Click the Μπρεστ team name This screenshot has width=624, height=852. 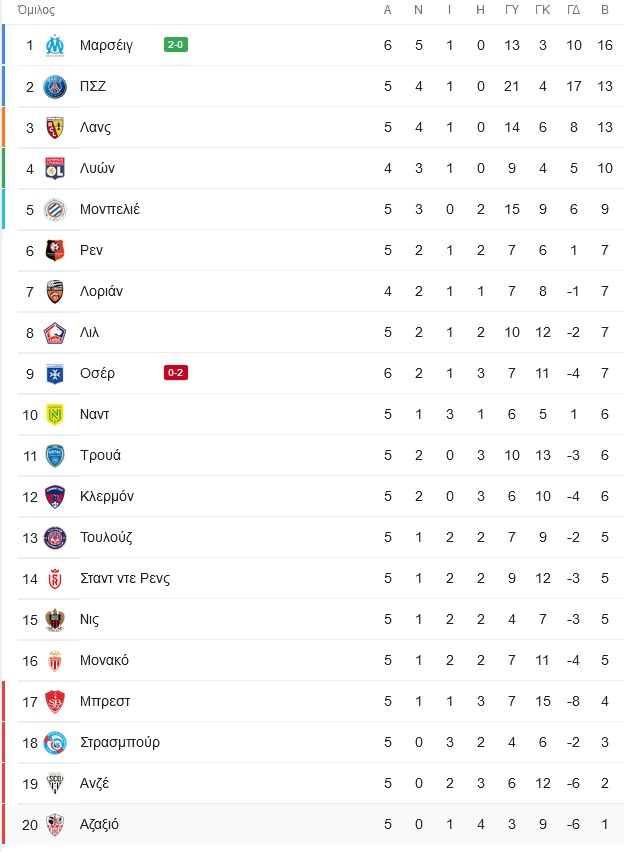tap(105, 701)
